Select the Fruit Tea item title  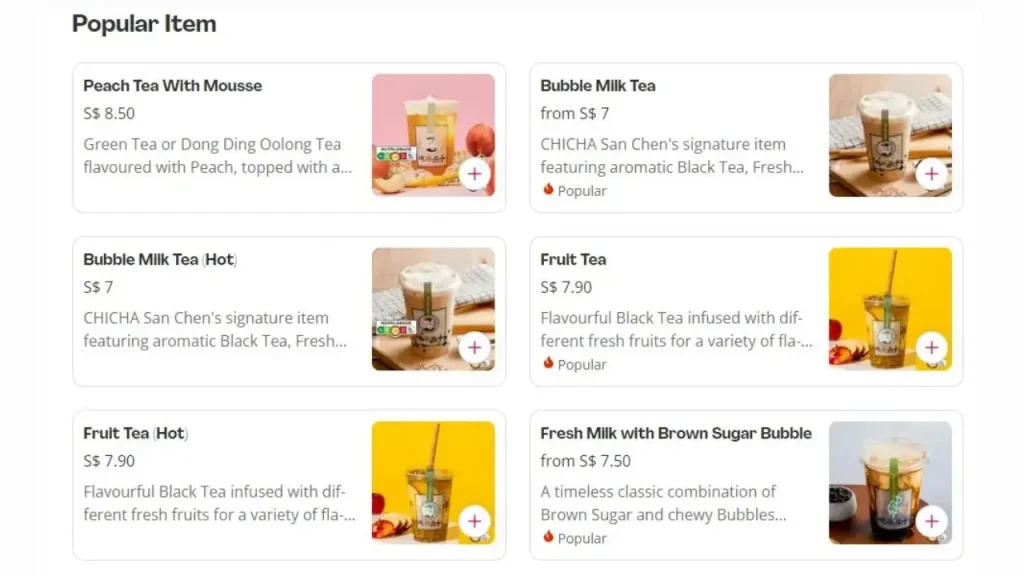pyautogui.click(x=573, y=259)
